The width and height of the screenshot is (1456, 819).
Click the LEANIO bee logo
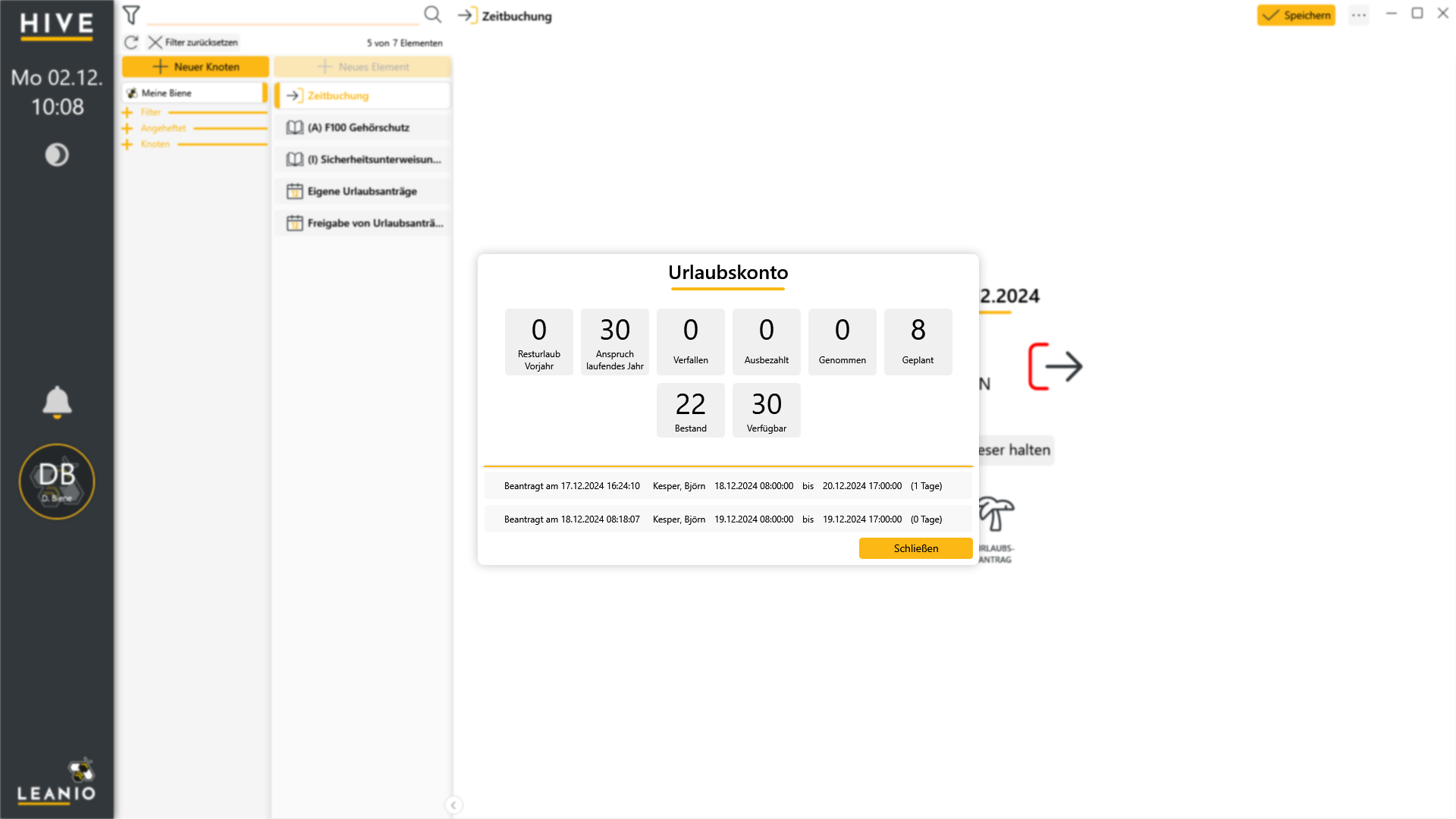pyautogui.click(x=57, y=781)
